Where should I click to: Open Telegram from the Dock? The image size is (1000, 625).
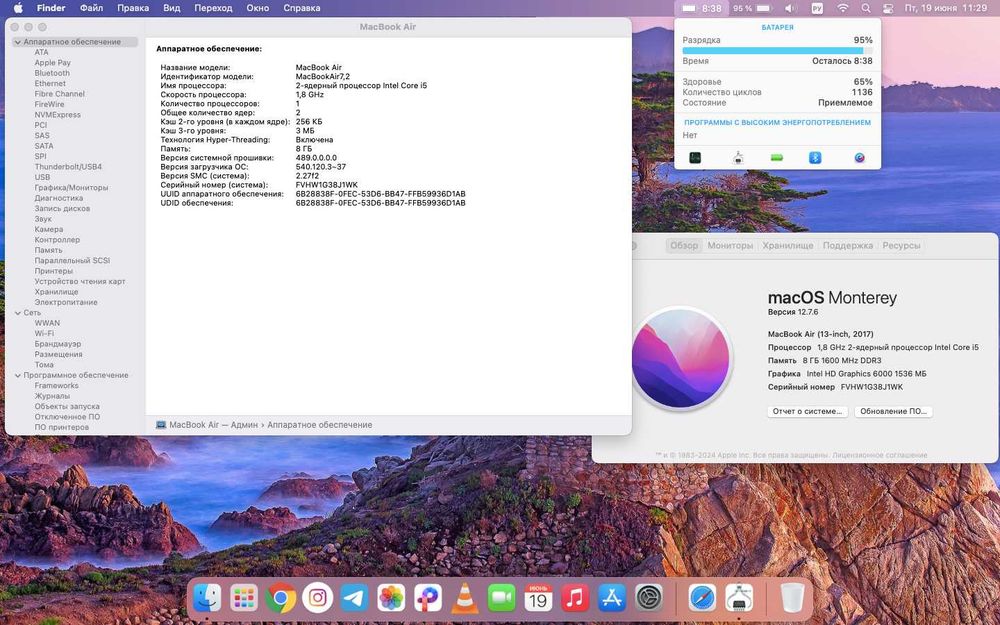click(354, 598)
